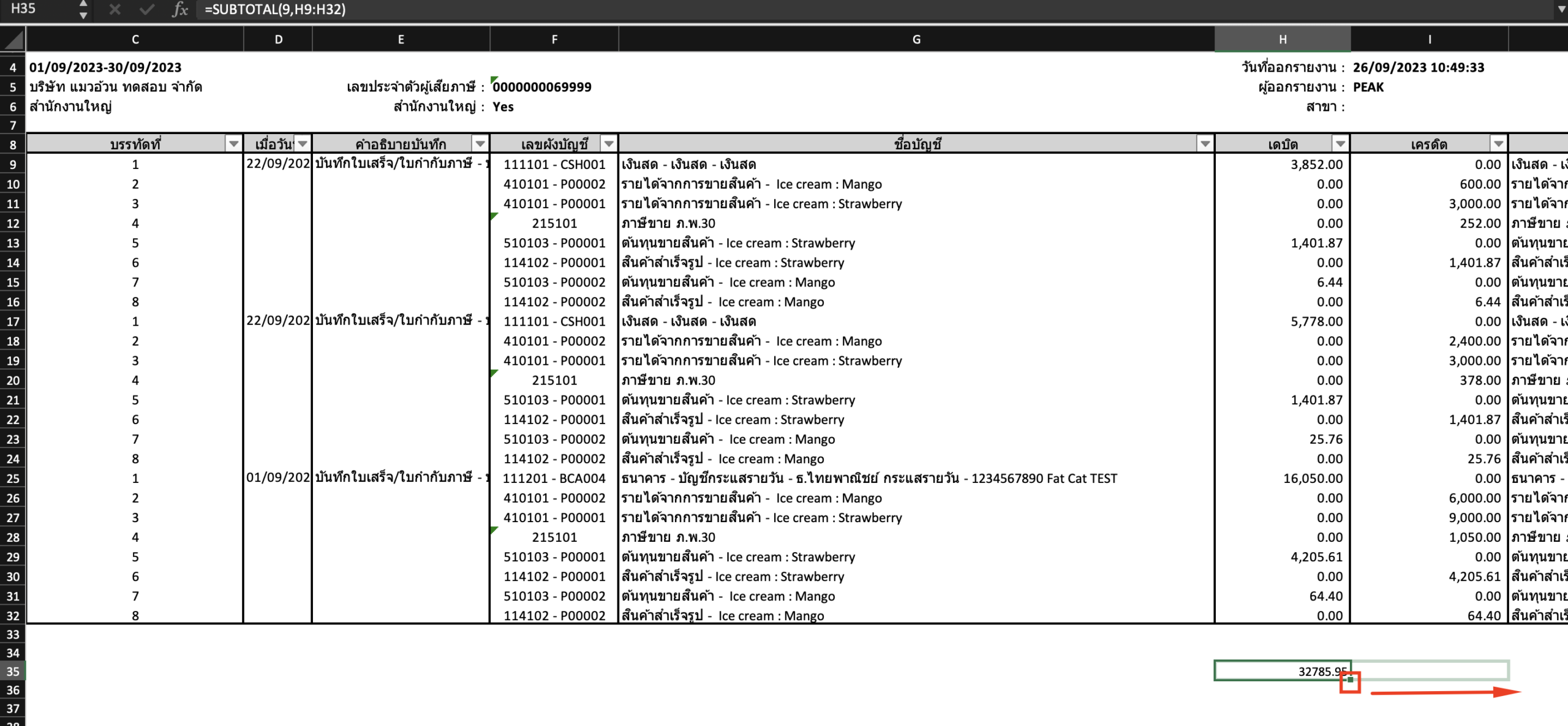Viewport: 1568px width, 726px height.
Task: Click debit value 5,778.00 in row 17
Action: point(1316,321)
